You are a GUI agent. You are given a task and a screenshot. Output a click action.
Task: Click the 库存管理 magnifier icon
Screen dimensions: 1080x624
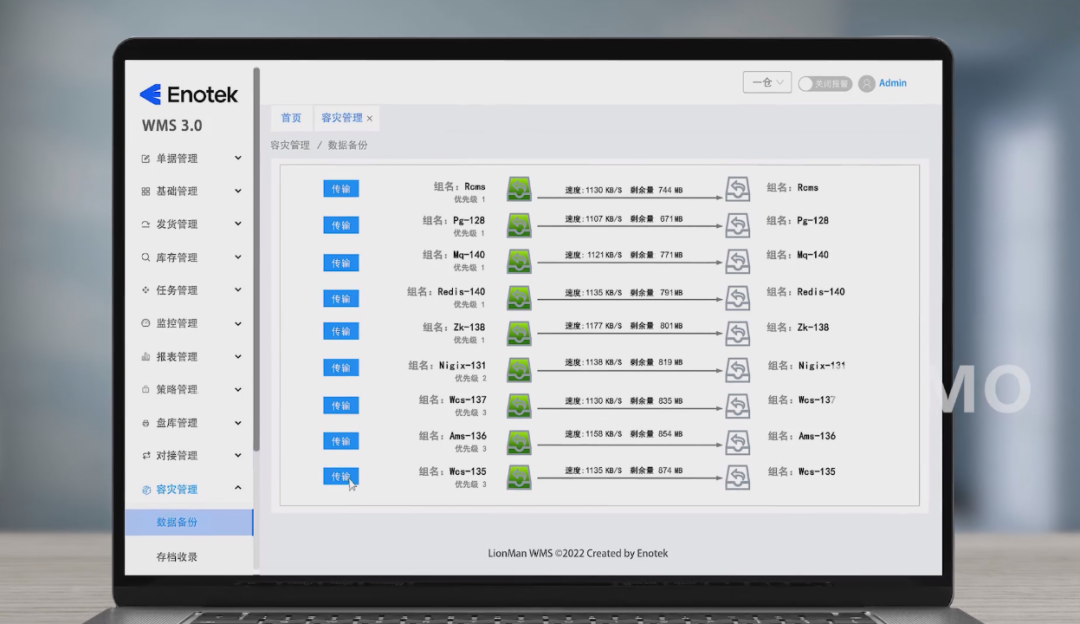[x=145, y=257]
